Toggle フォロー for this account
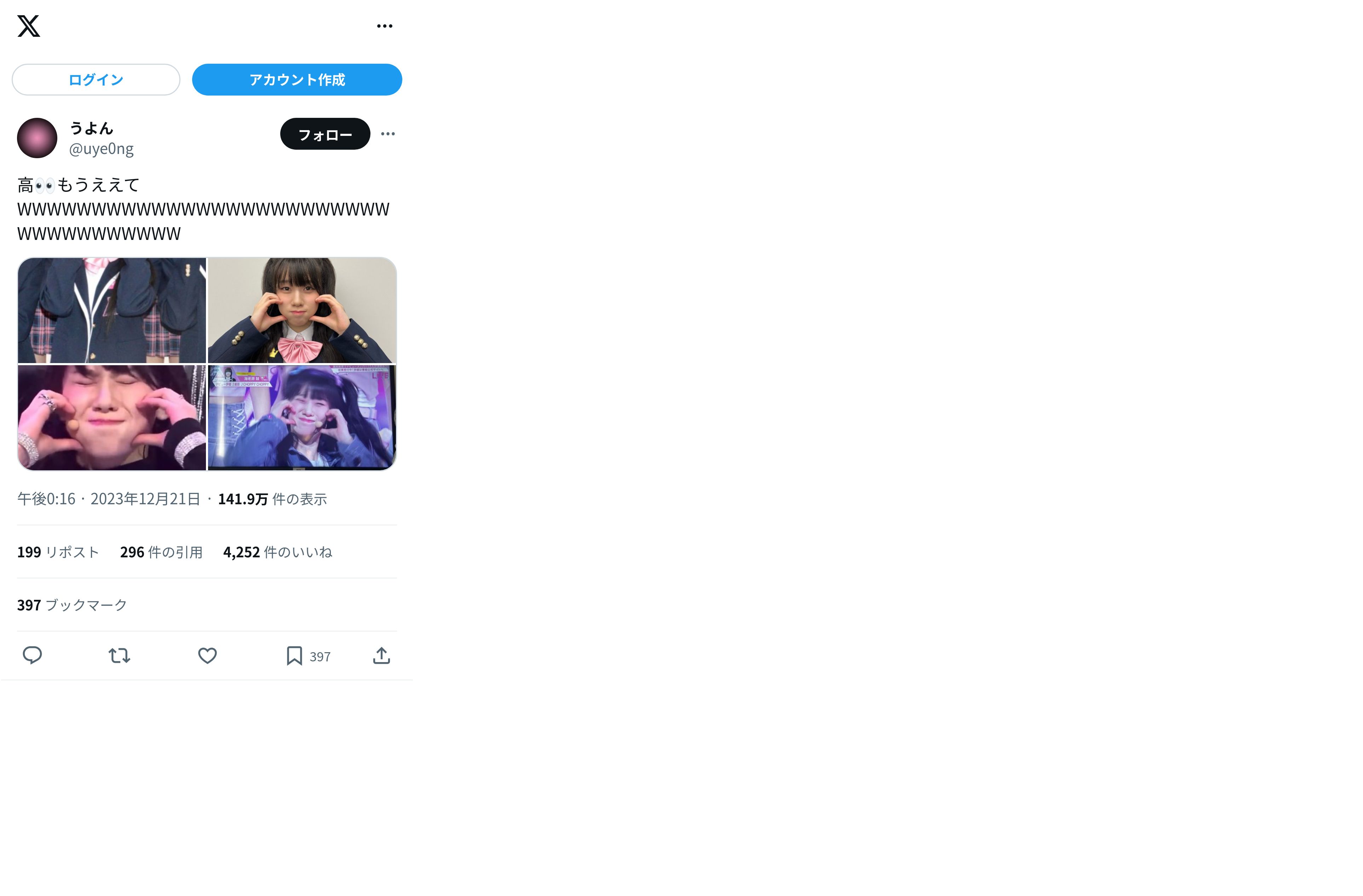The image size is (1363, 896). coord(325,134)
